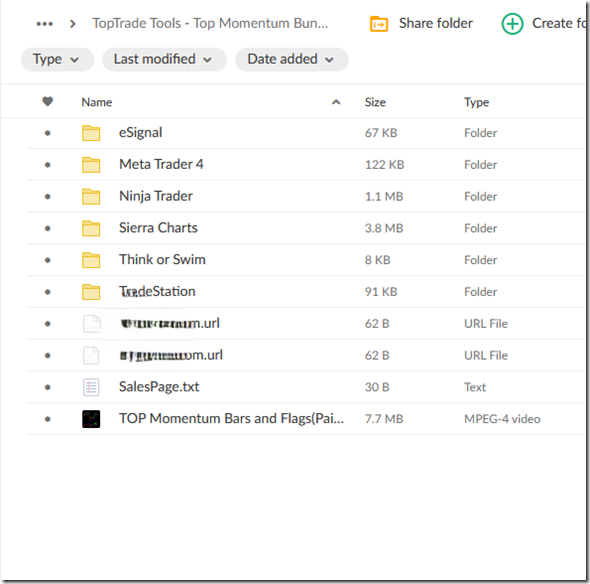Click the file icon of the first .url file
590x584 pixels.
pyautogui.click(x=91, y=324)
